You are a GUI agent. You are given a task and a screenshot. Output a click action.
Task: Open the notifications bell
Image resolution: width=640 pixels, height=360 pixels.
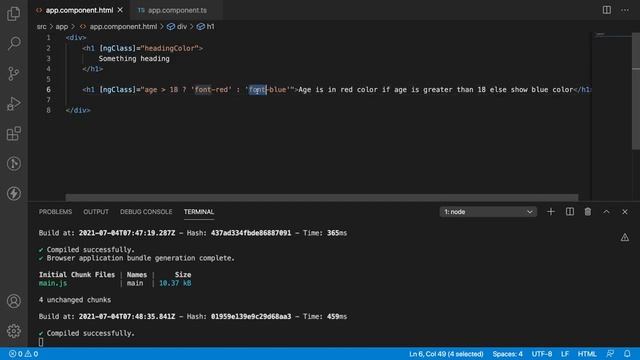point(627,354)
